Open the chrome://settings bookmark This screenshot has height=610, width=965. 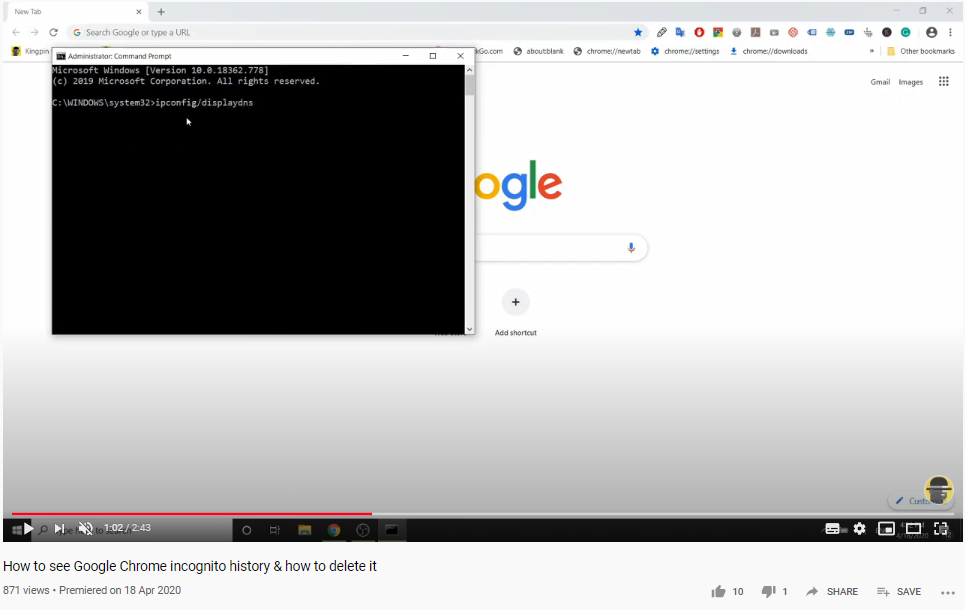point(685,51)
